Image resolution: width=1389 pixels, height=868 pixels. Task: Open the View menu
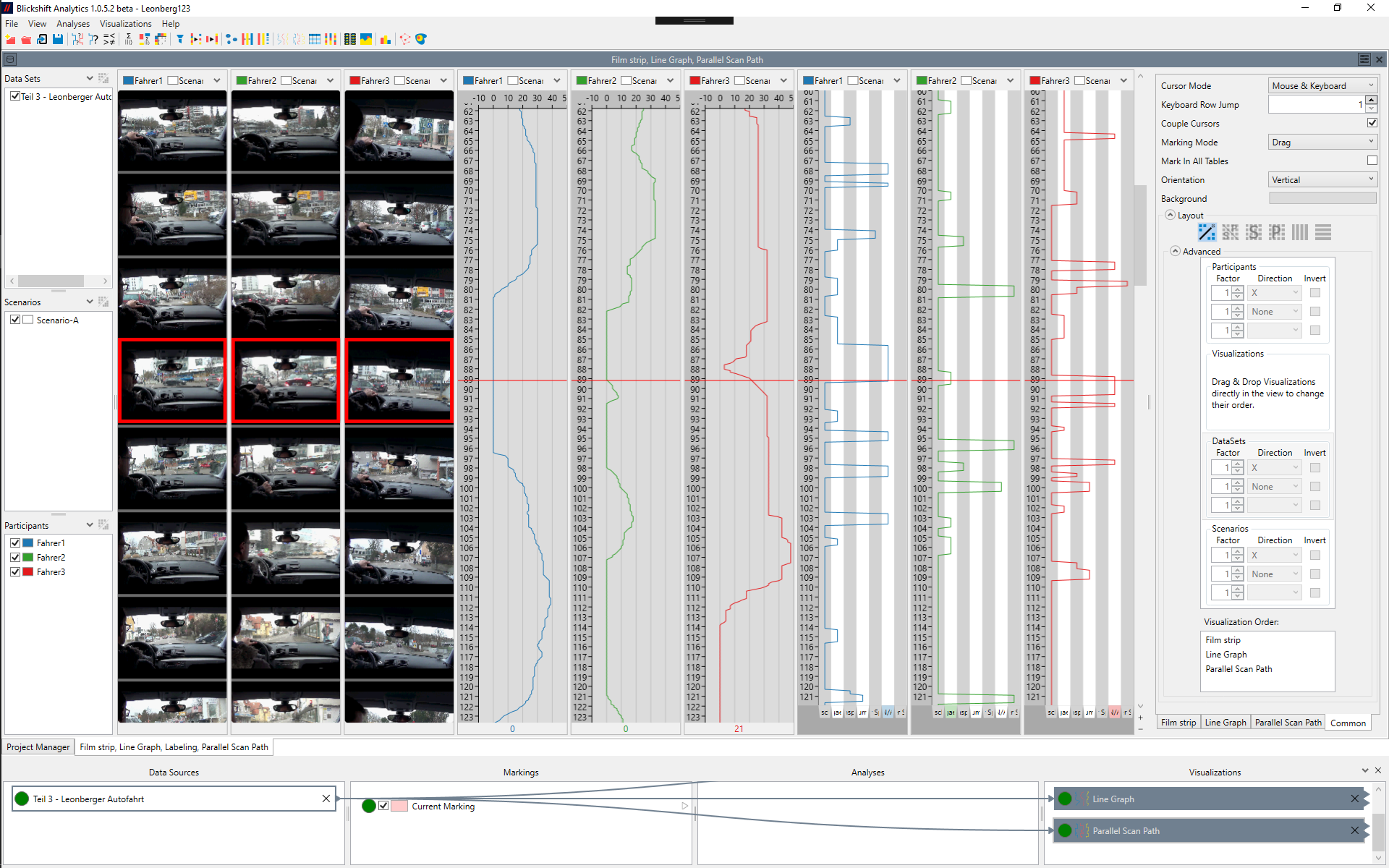37,24
